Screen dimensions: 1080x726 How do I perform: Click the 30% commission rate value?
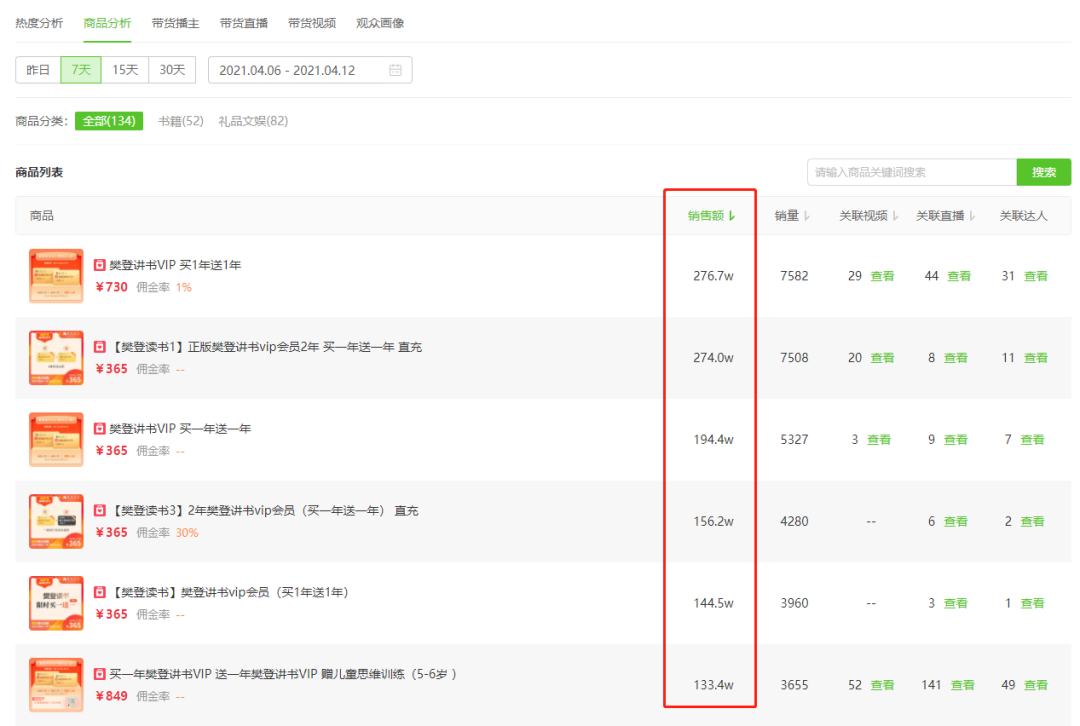(187, 533)
